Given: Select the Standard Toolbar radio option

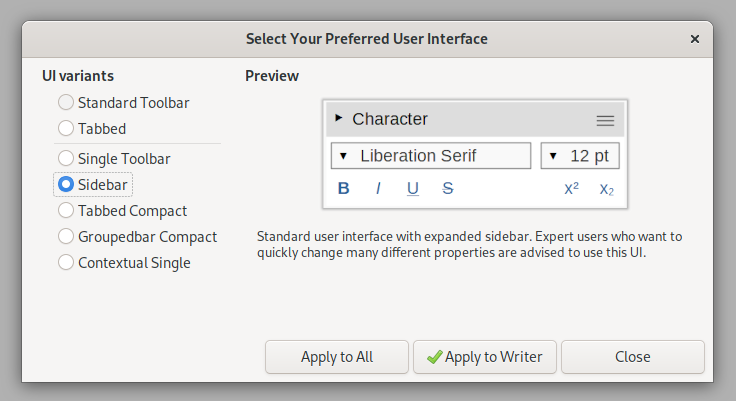Looking at the screenshot, I should click(66, 102).
